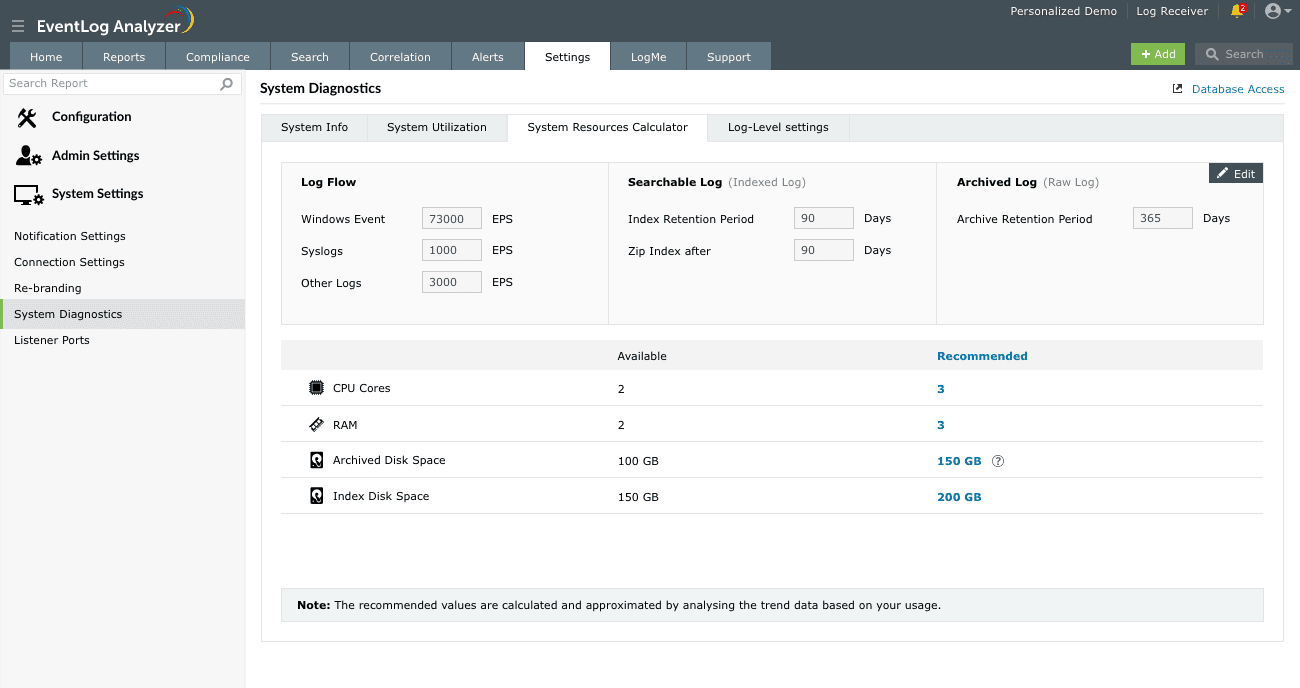The width and height of the screenshot is (1300, 688).
Task: Go to the Compliance tab
Action: click(x=218, y=57)
